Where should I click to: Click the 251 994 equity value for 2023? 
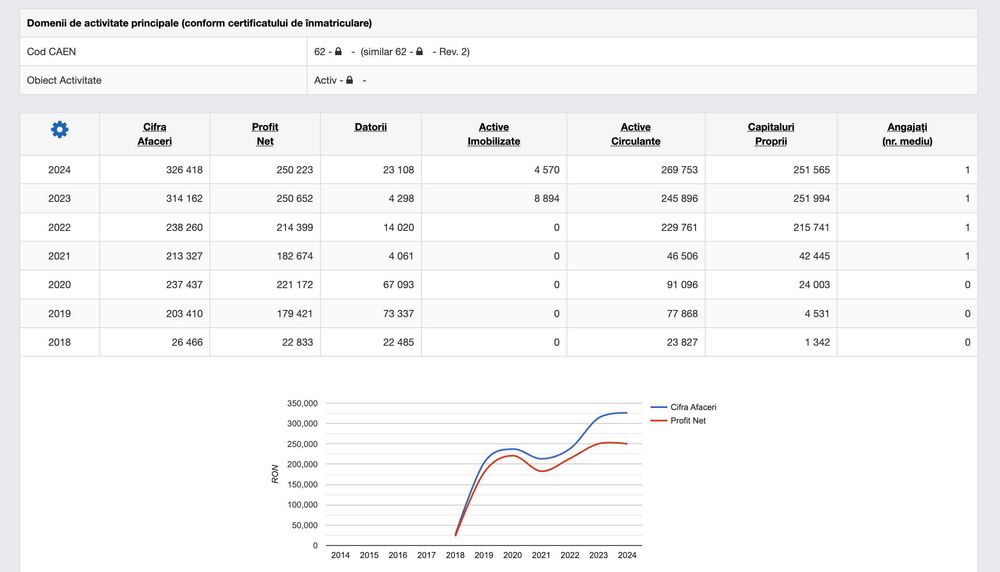point(809,199)
